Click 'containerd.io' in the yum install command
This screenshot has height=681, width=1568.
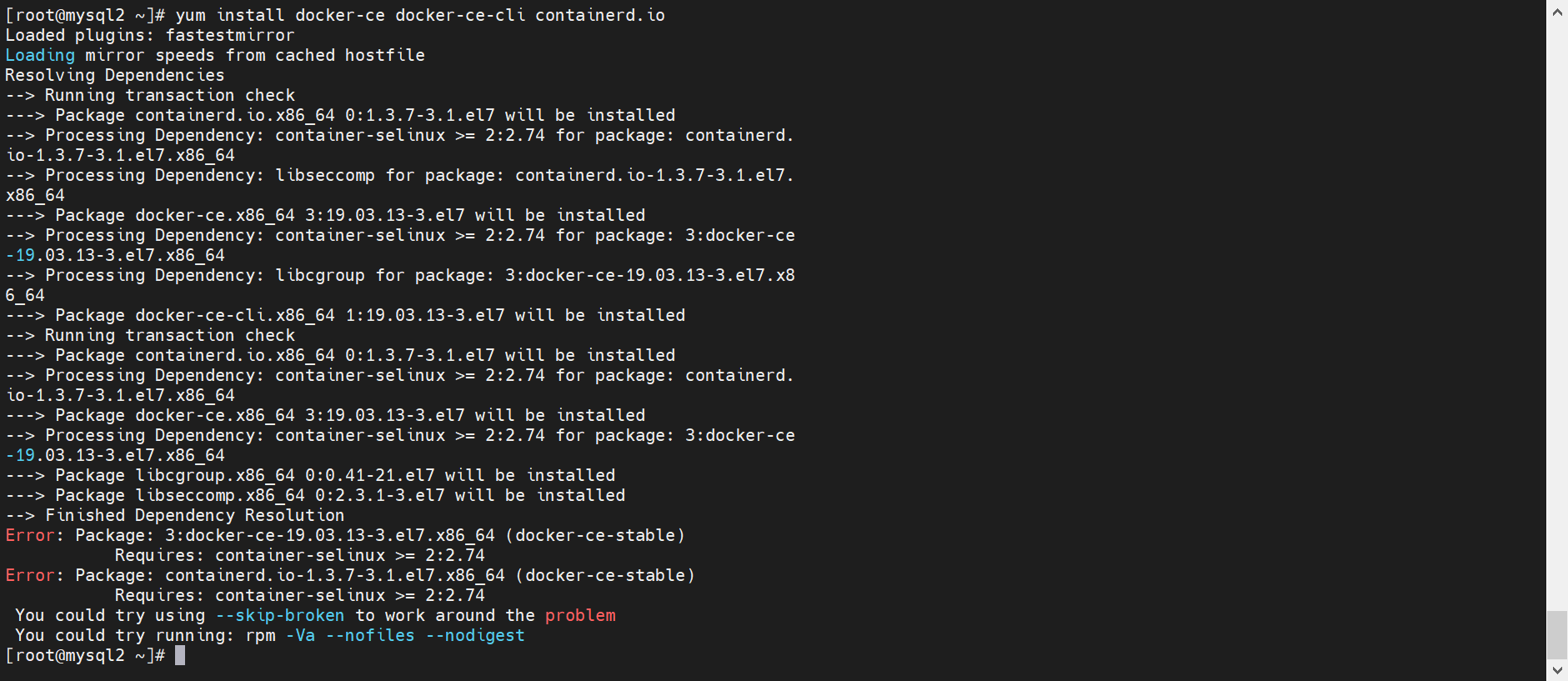pos(600,15)
